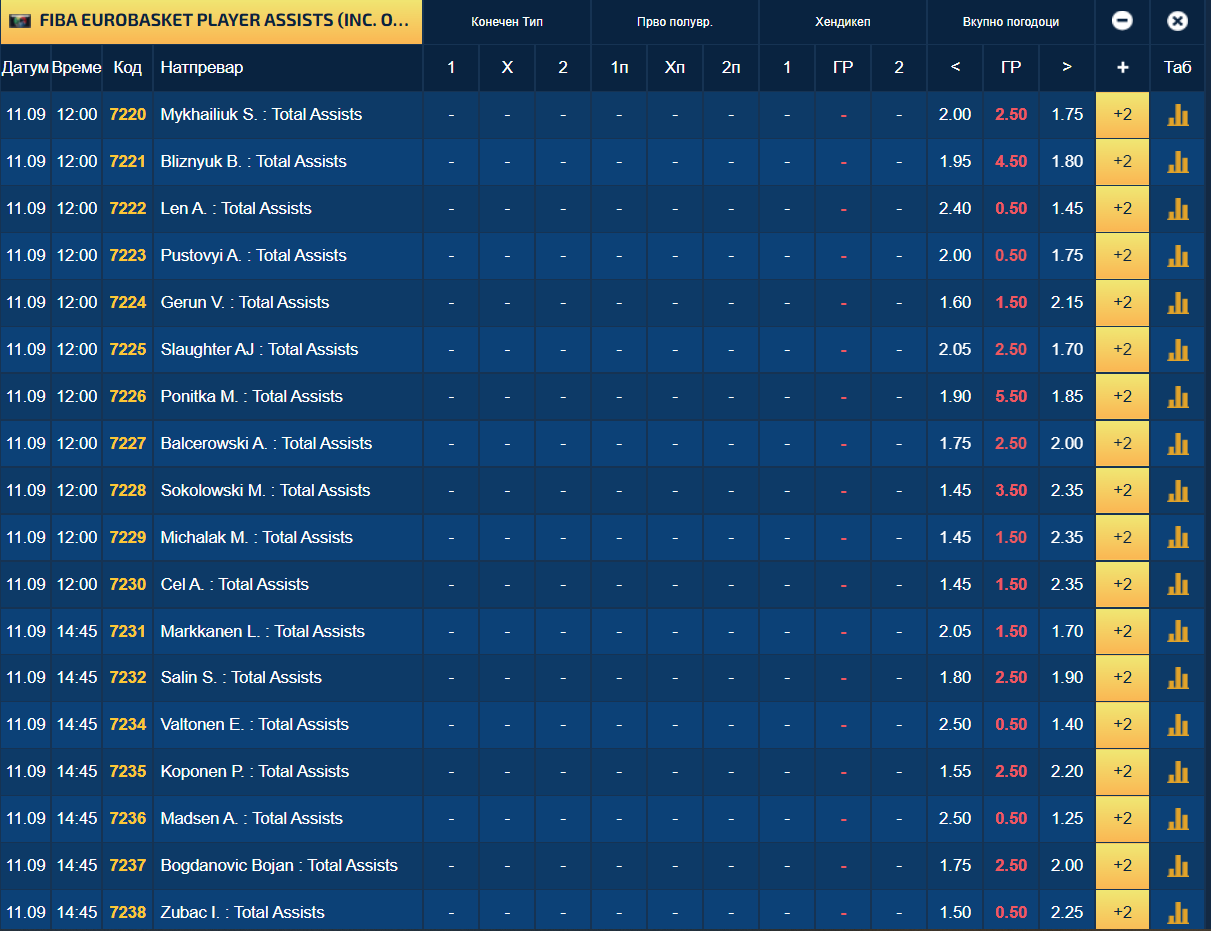Image resolution: width=1211 pixels, height=931 pixels.
Task: Bet under 2.40 odds for Len A.
Action: pos(955,209)
